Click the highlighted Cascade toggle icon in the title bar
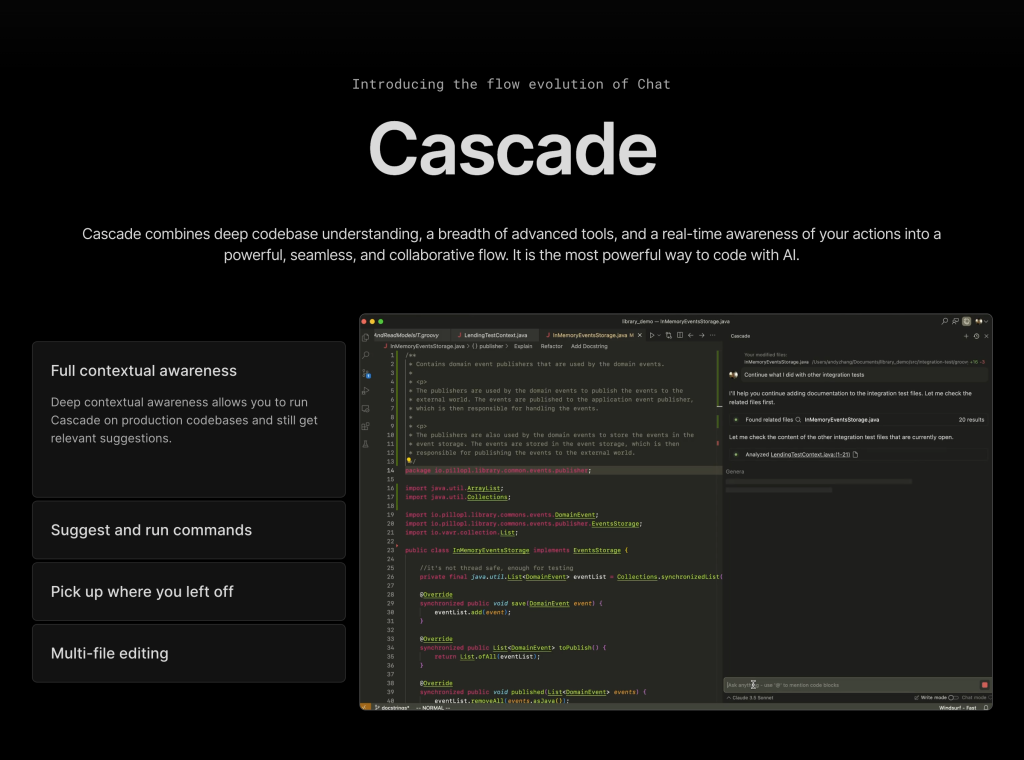 [967, 321]
